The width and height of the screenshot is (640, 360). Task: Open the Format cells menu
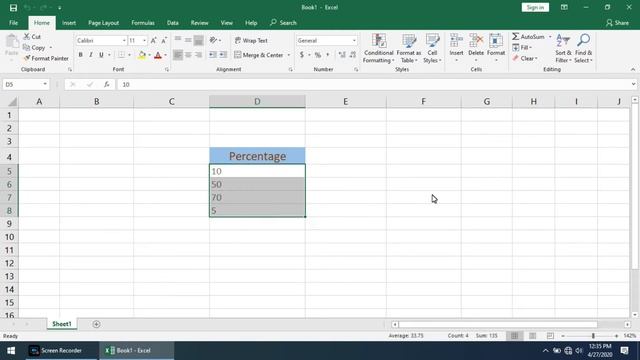point(496,48)
